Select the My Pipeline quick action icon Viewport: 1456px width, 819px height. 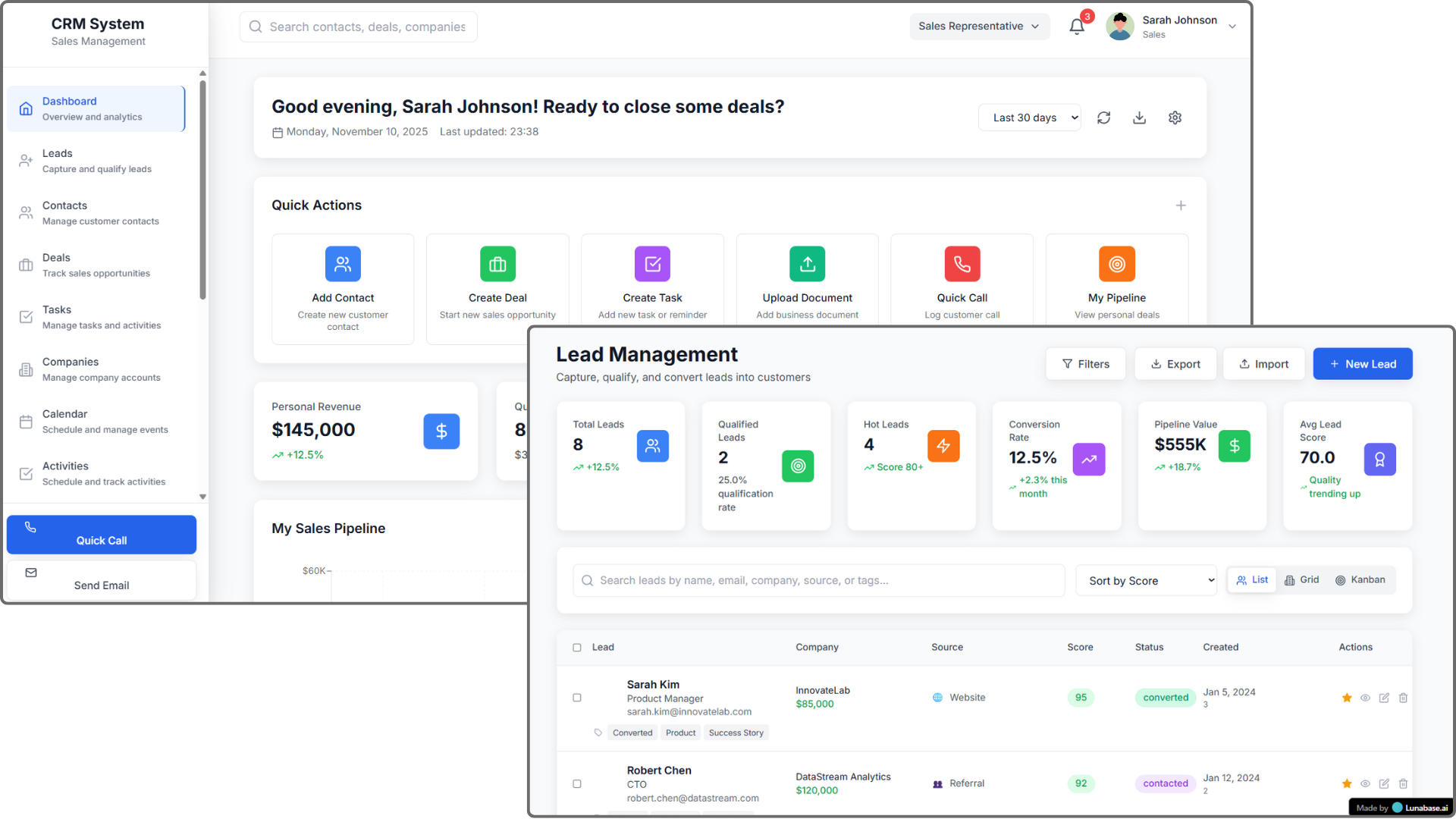(1116, 264)
